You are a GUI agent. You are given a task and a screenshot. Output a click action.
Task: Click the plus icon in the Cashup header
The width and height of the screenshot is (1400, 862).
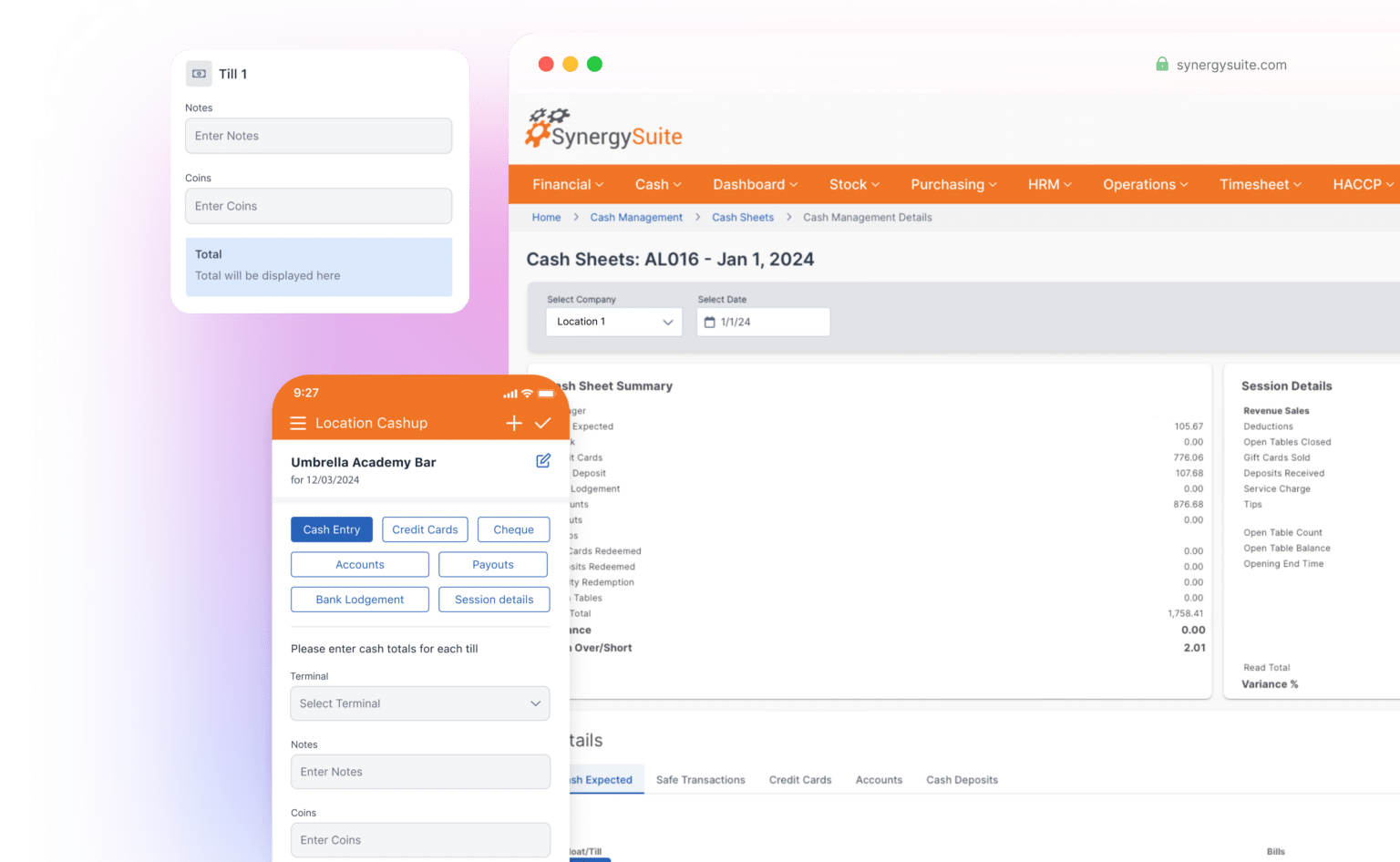pyautogui.click(x=514, y=423)
